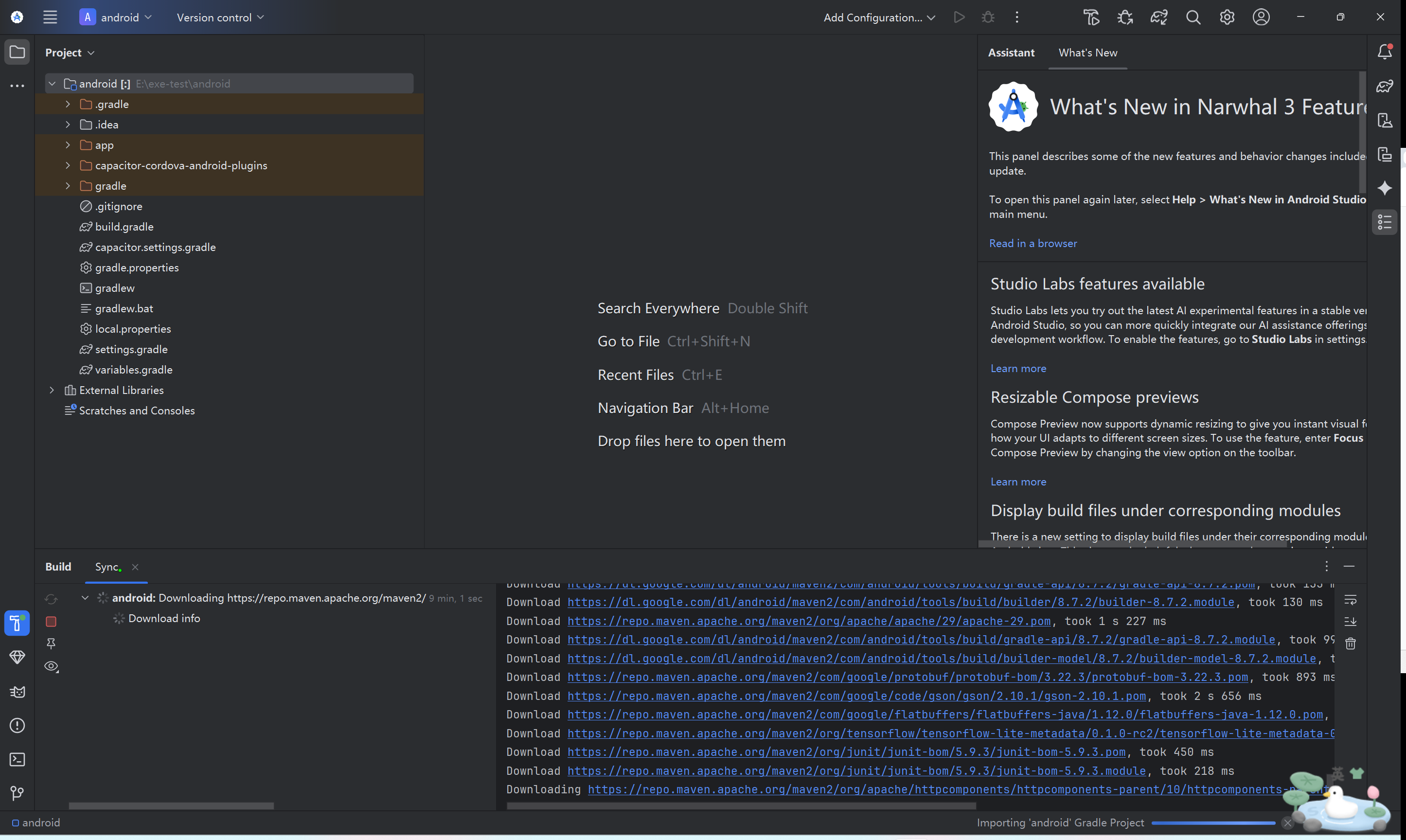This screenshot has height=840, width=1406.
Task: Click the Gradle import progress bar
Action: (x=1212, y=823)
